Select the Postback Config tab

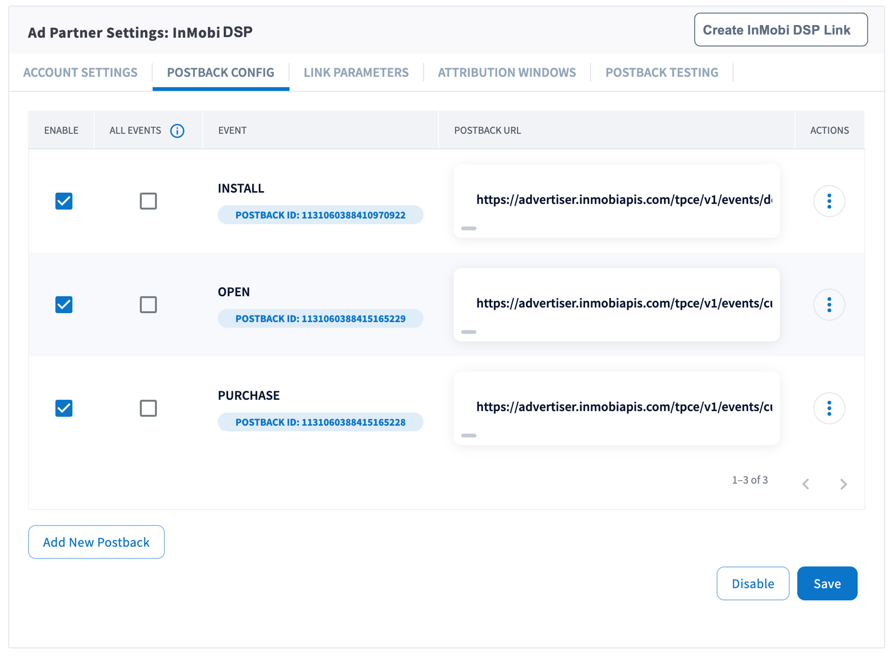tap(221, 73)
